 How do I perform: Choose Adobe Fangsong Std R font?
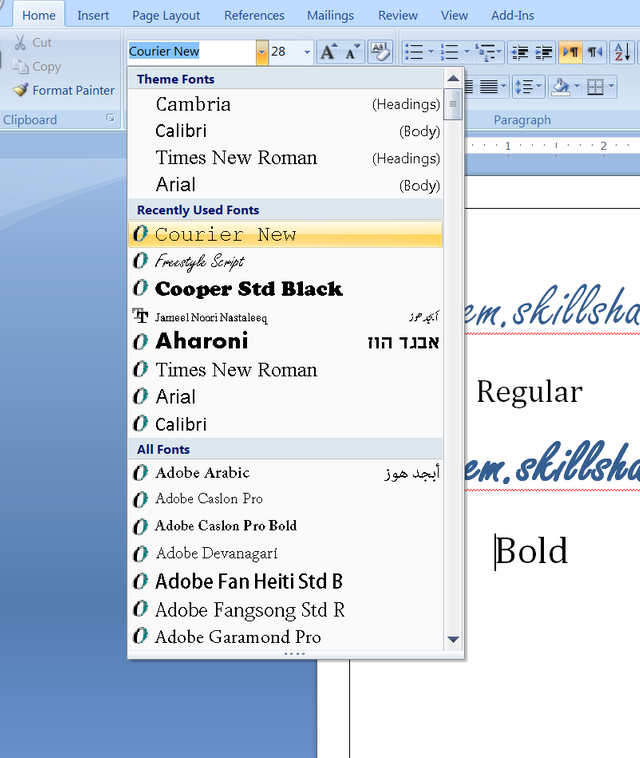click(x=285, y=610)
